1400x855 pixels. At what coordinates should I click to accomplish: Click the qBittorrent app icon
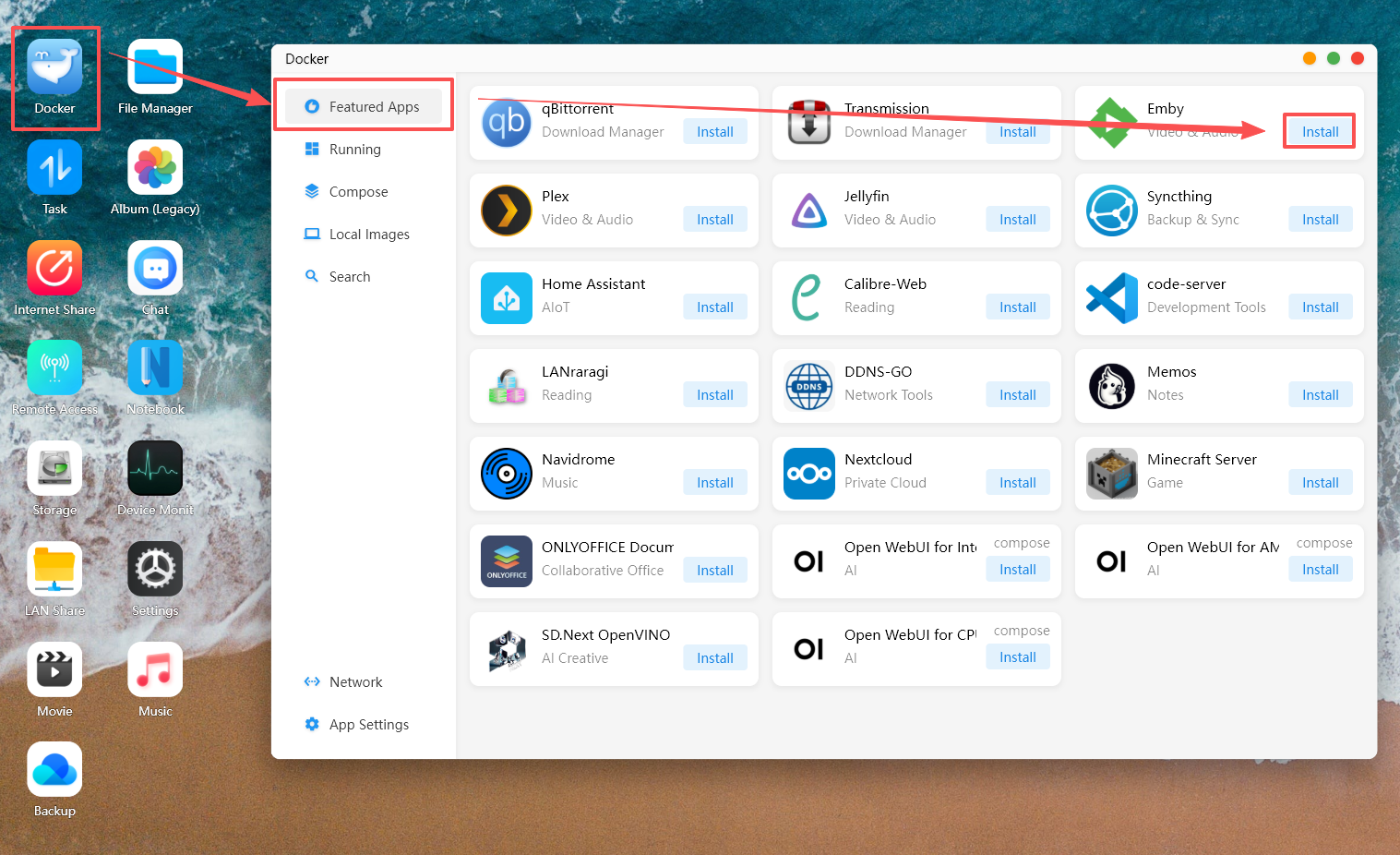tap(507, 123)
